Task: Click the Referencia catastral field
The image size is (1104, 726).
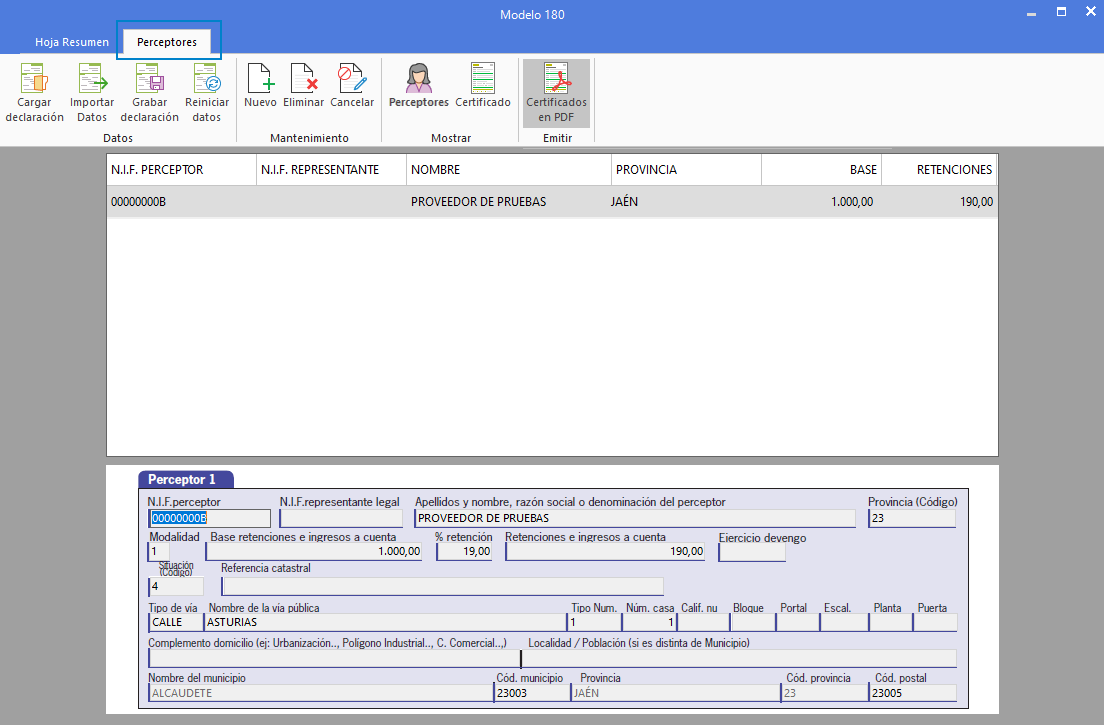Action: coord(442,586)
